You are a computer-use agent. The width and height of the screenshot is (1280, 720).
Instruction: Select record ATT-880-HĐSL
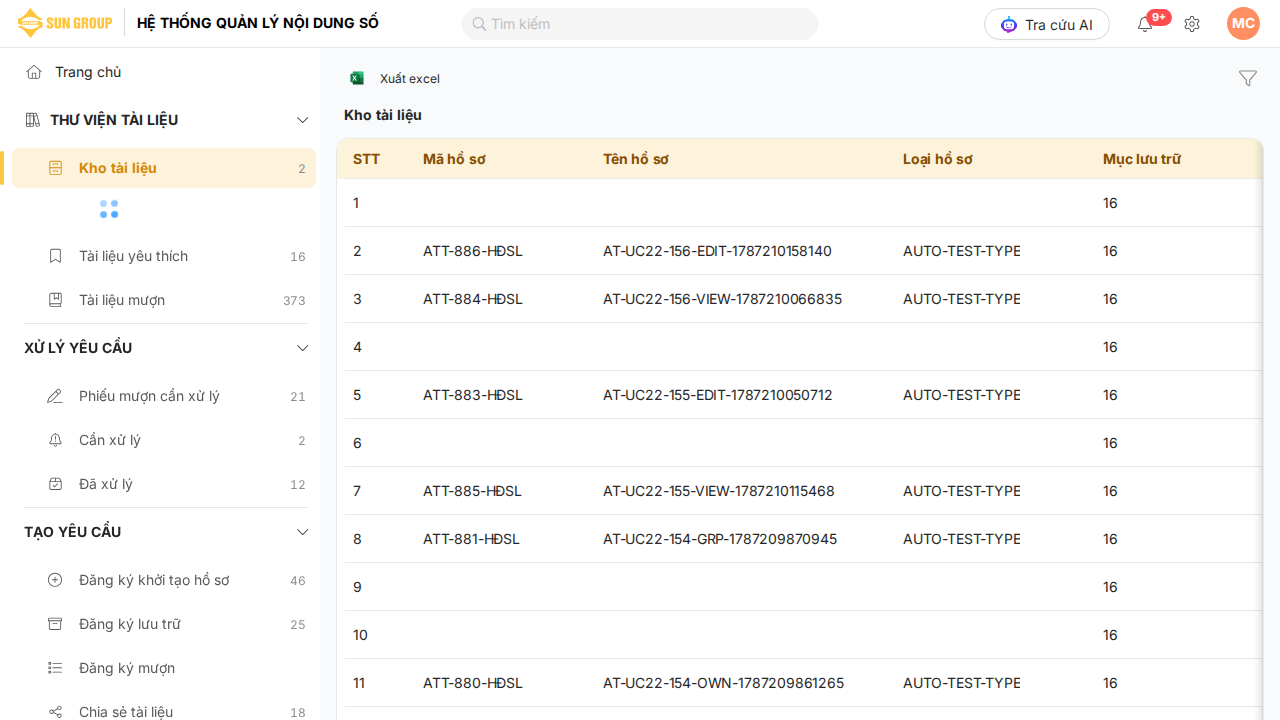tap(473, 683)
